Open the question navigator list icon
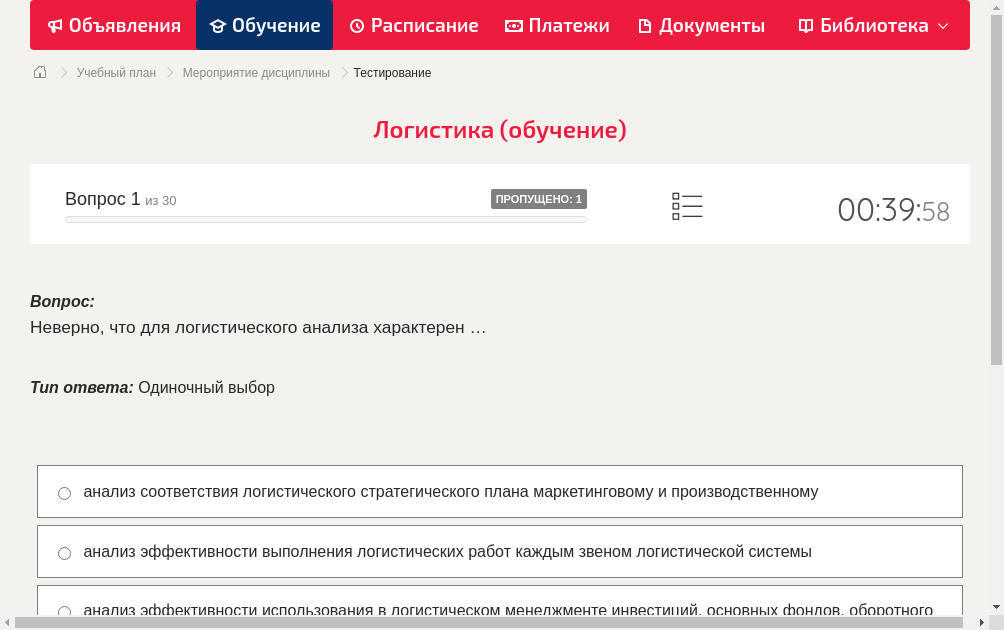 687,206
